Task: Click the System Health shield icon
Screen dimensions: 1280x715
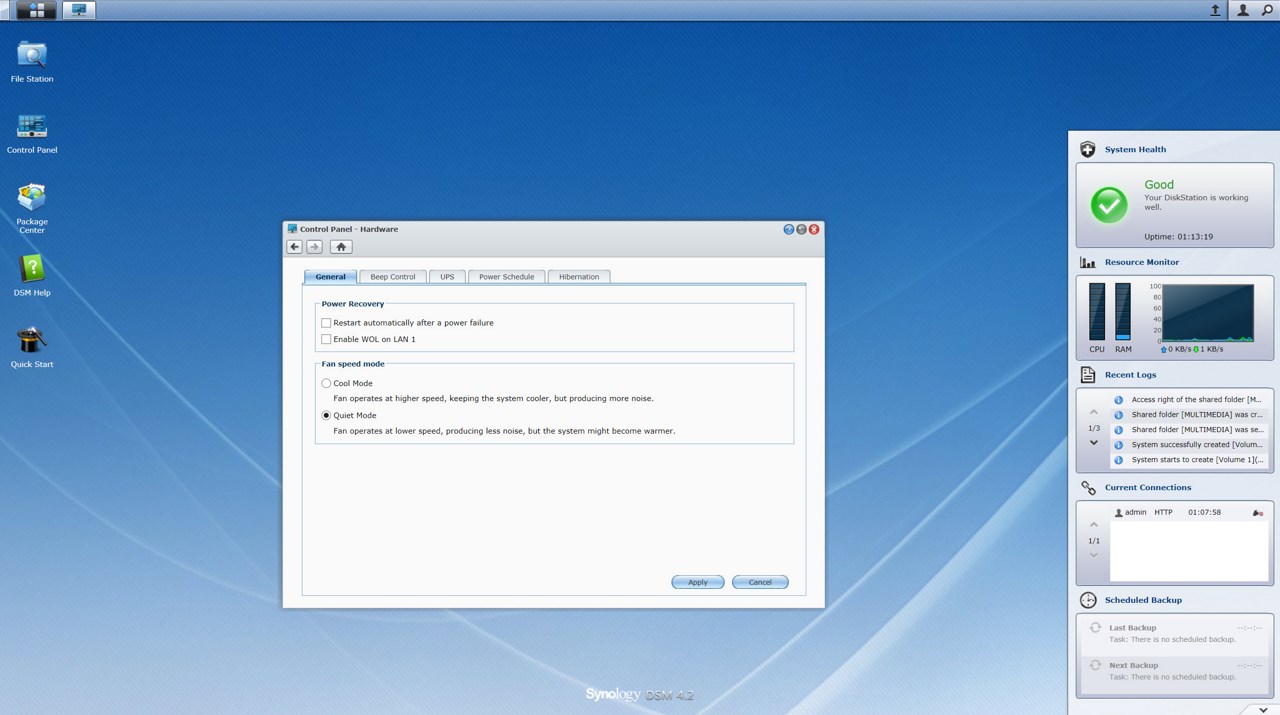Action: point(1088,150)
